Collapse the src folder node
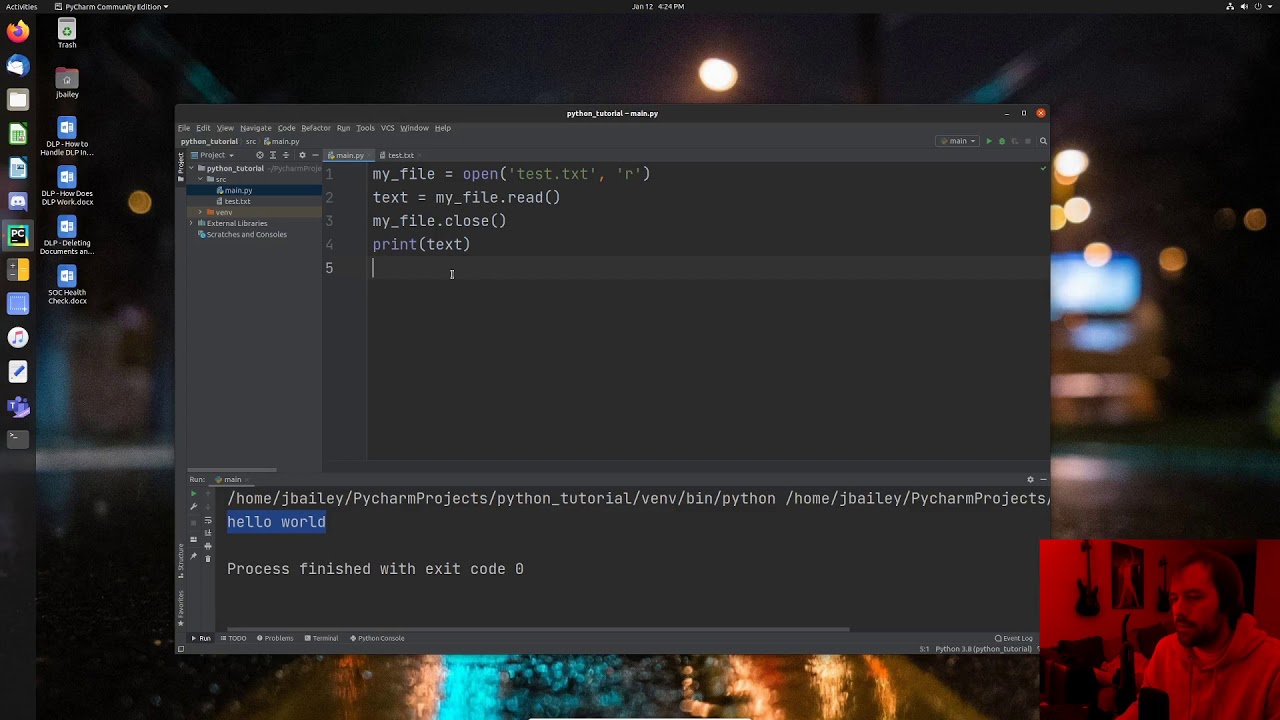 tap(200, 179)
